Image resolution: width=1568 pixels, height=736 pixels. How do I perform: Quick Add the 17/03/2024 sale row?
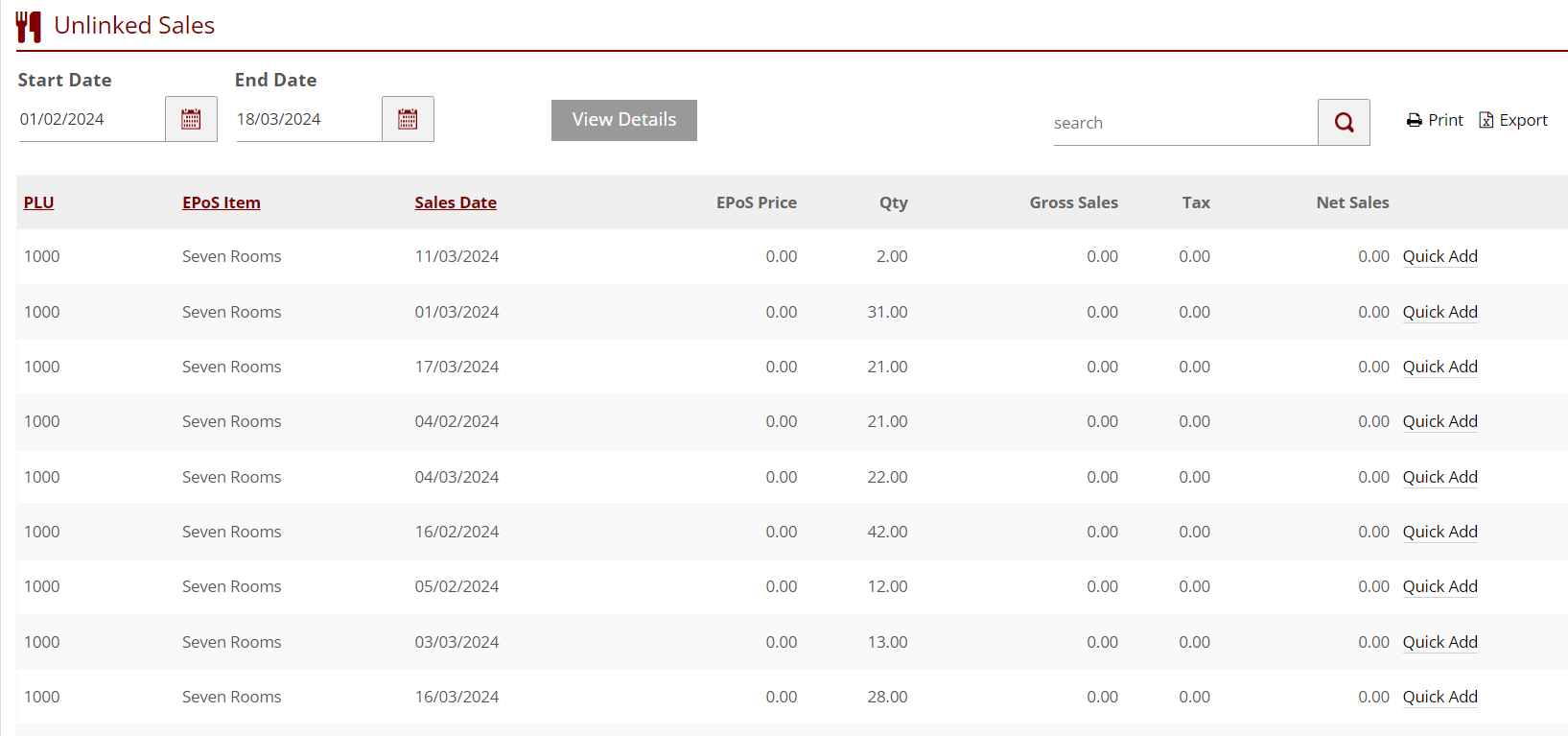[1439, 367]
